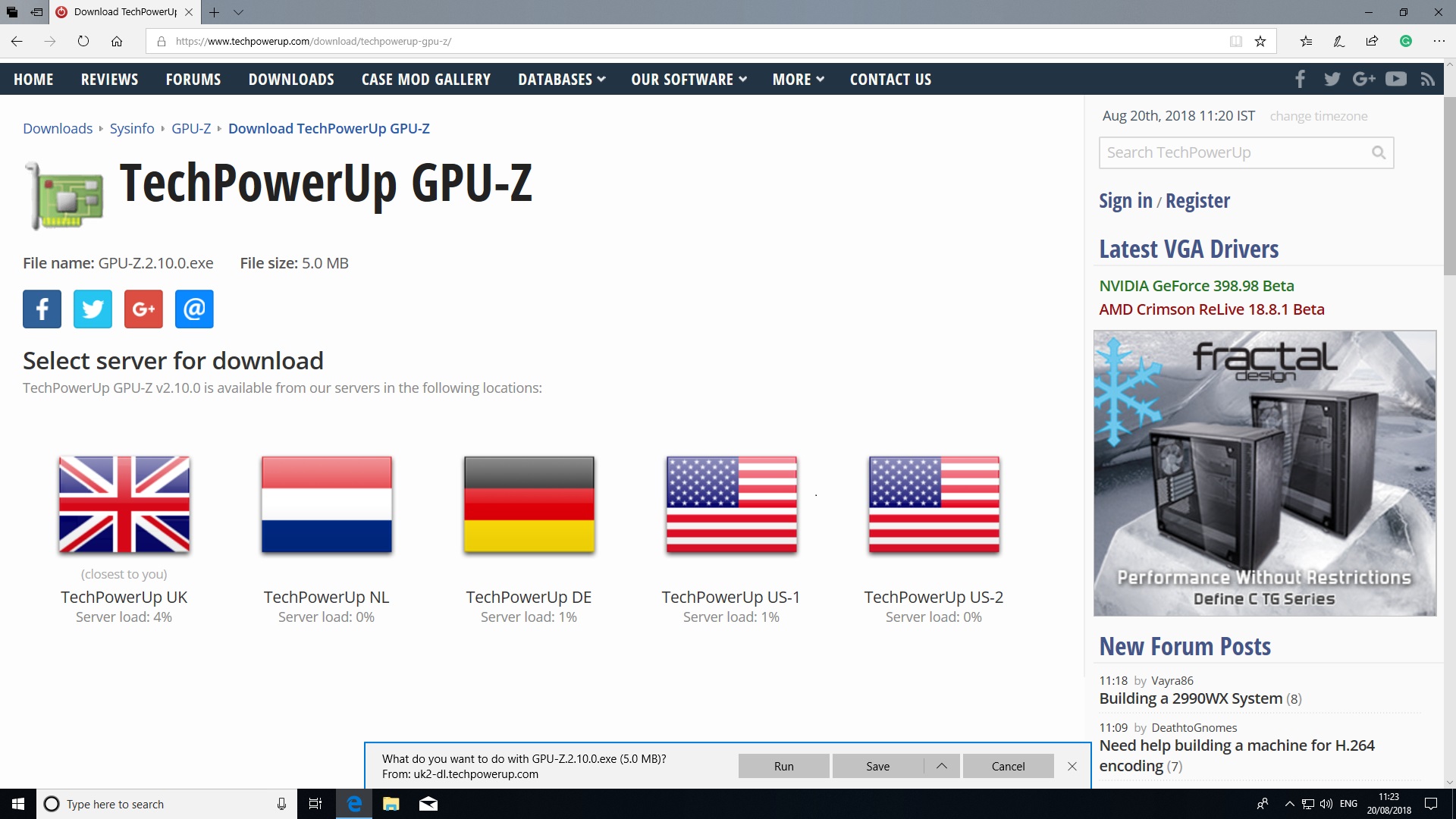Open NVIDIA GeForce 398.98 Beta link
The image size is (1456, 819).
1196,286
